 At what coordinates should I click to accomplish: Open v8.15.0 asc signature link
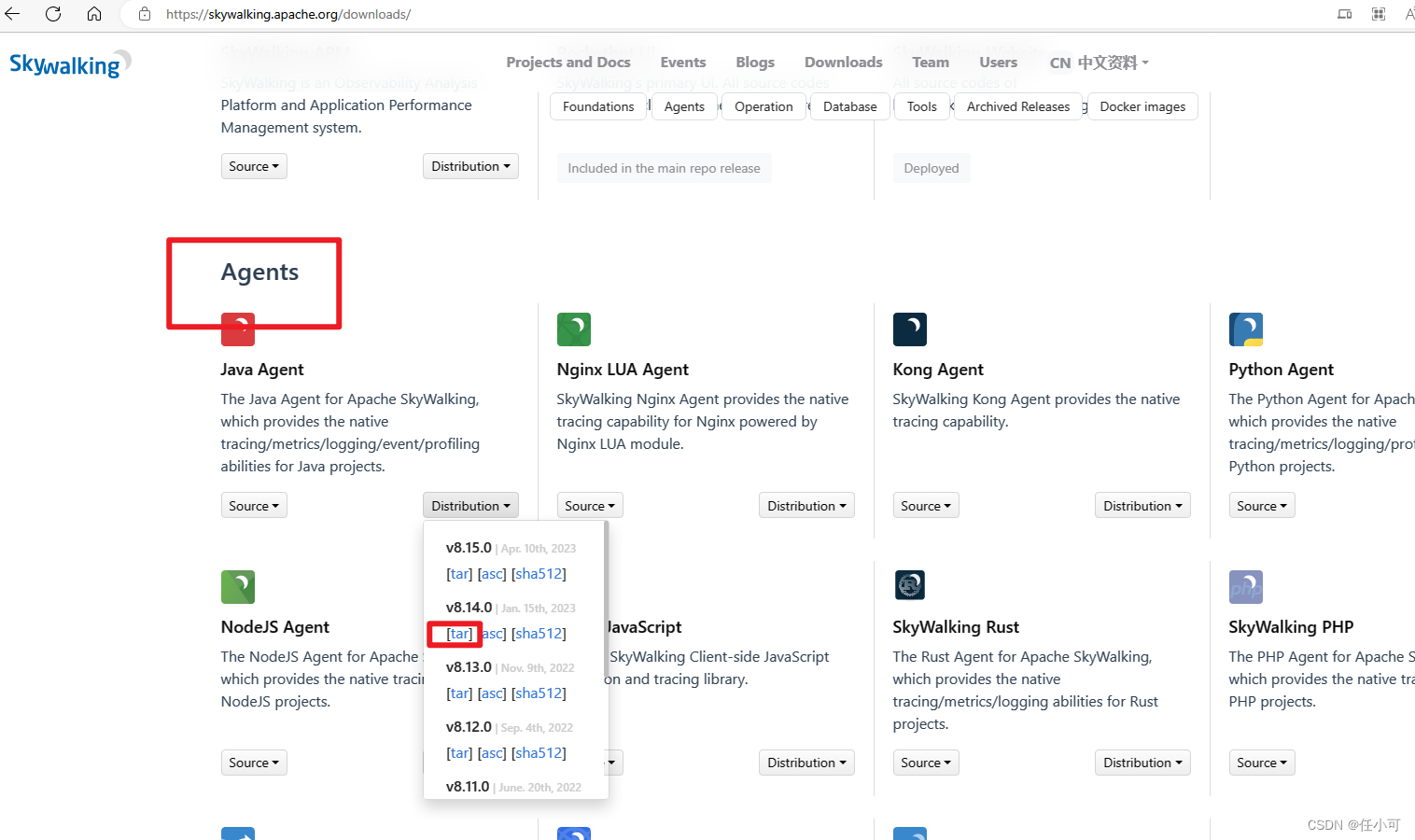pos(492,574)
